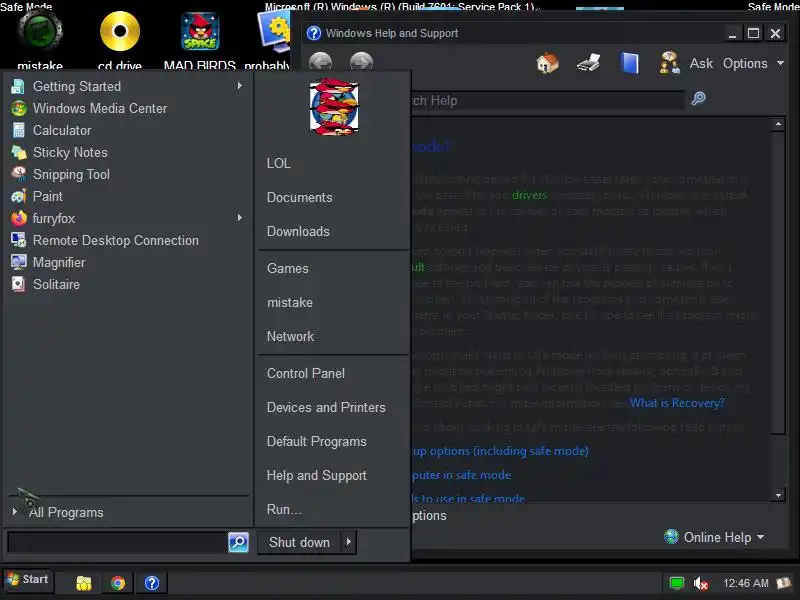Click the taskbar clock 12:46 AM
Viewport: 800px width, 600px height.
click(745, 583)
